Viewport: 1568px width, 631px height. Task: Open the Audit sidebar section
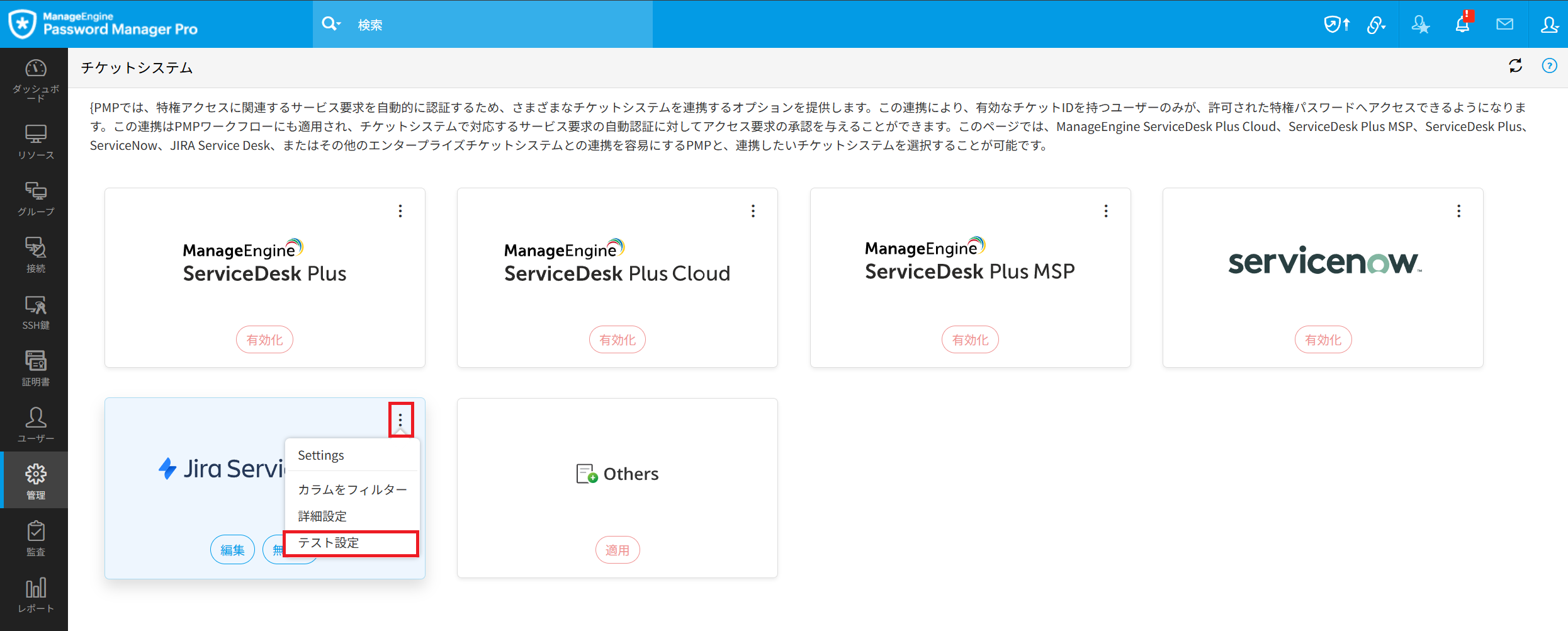click(x=35, y=538)
